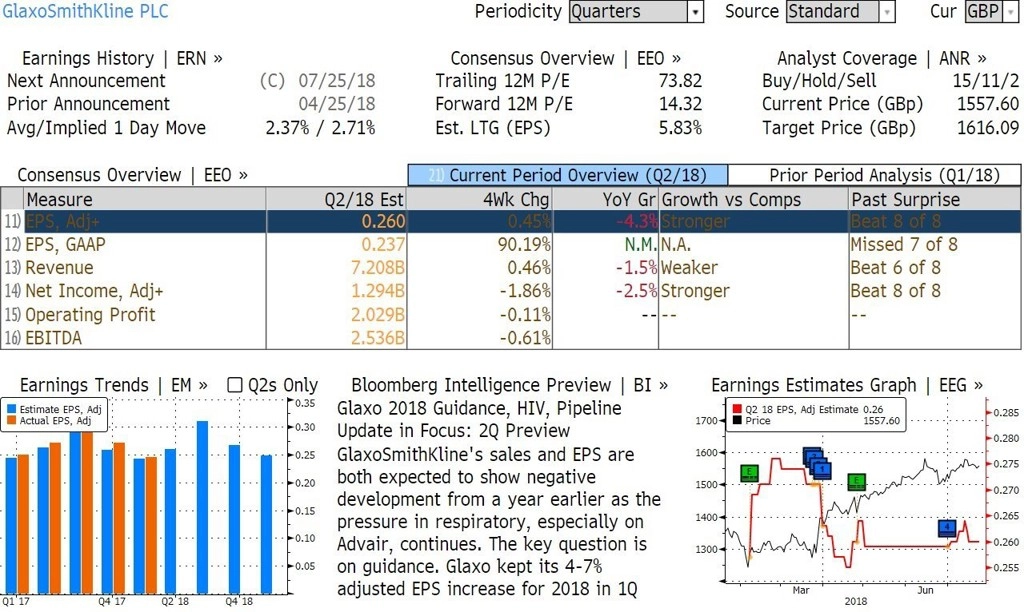This screenshot has width=1024, height=612.
Task: Select the EPS, Adj+ row
Action: click(511, 221)
